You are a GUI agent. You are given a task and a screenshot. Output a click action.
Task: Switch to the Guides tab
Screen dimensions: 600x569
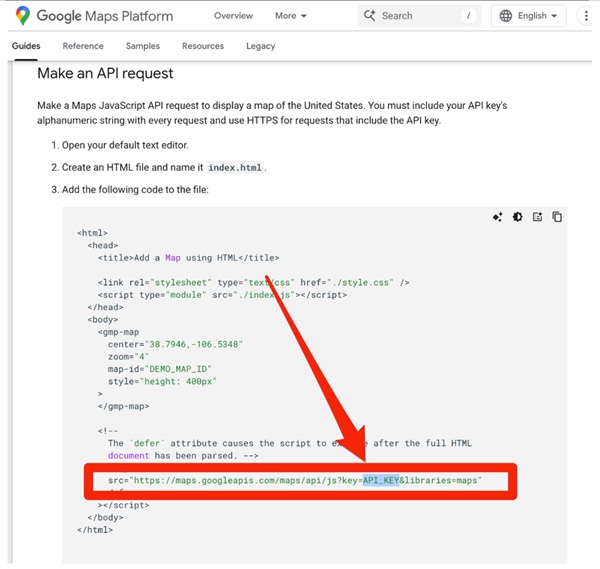coord(26,46)
